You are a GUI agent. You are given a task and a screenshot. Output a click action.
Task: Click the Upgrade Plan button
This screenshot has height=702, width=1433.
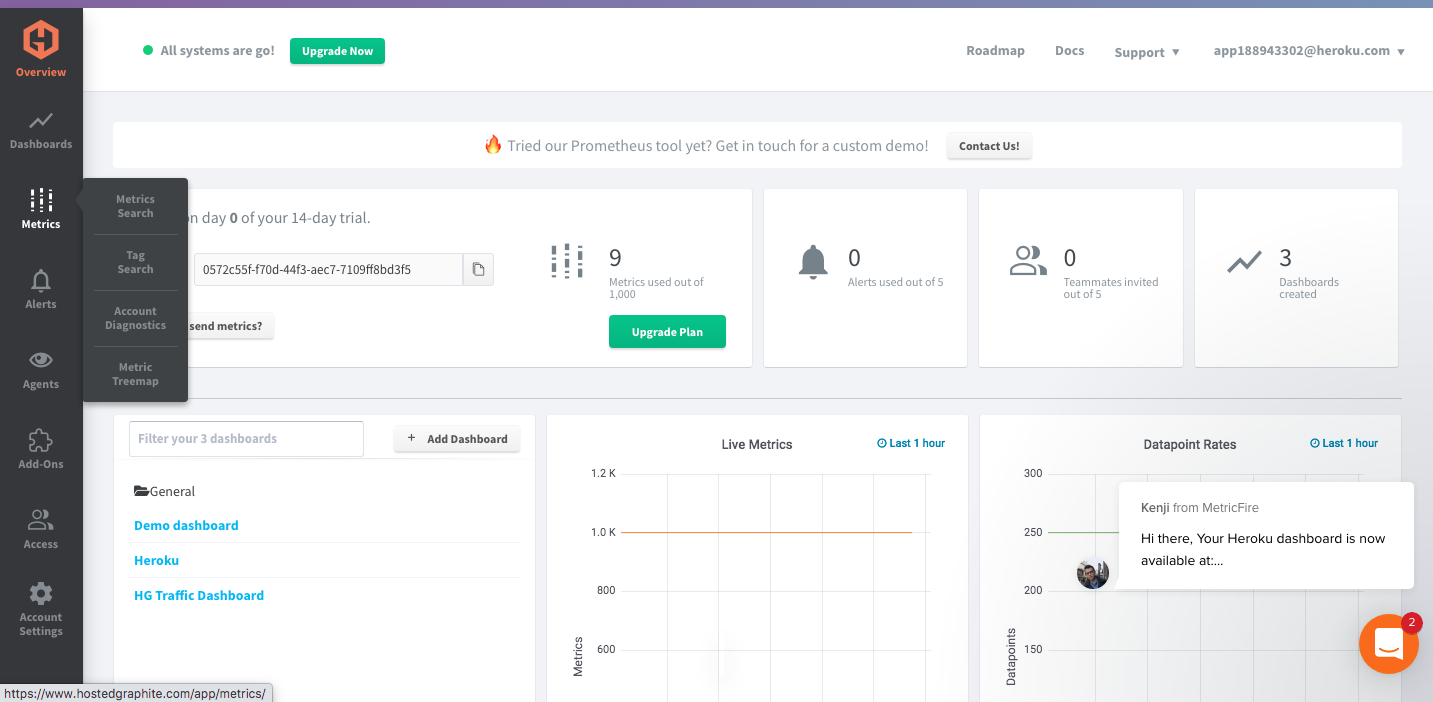click(667, 332)
